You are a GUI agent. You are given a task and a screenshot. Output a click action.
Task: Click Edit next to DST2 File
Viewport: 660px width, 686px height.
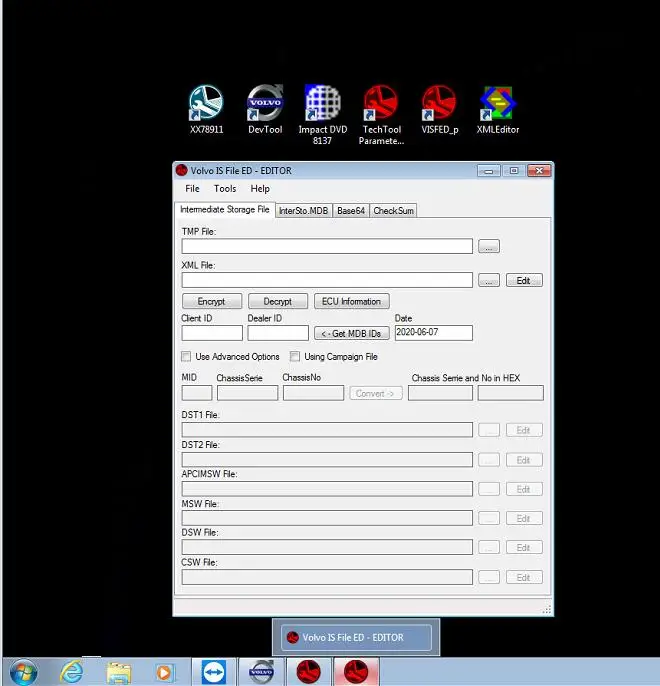(x=524, y=460)
